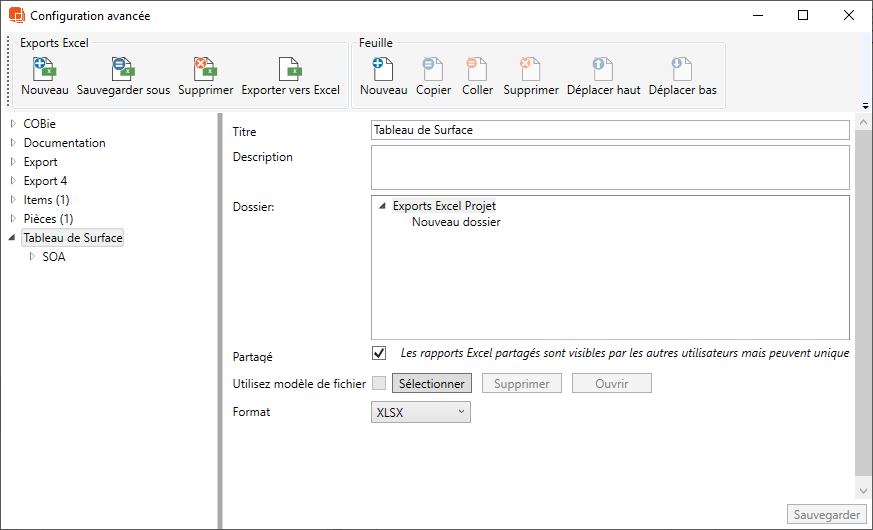The height and width of the screenshot is (530, 873).
Task: Click the Déplacer bas icon
Action: coord(682,70)
